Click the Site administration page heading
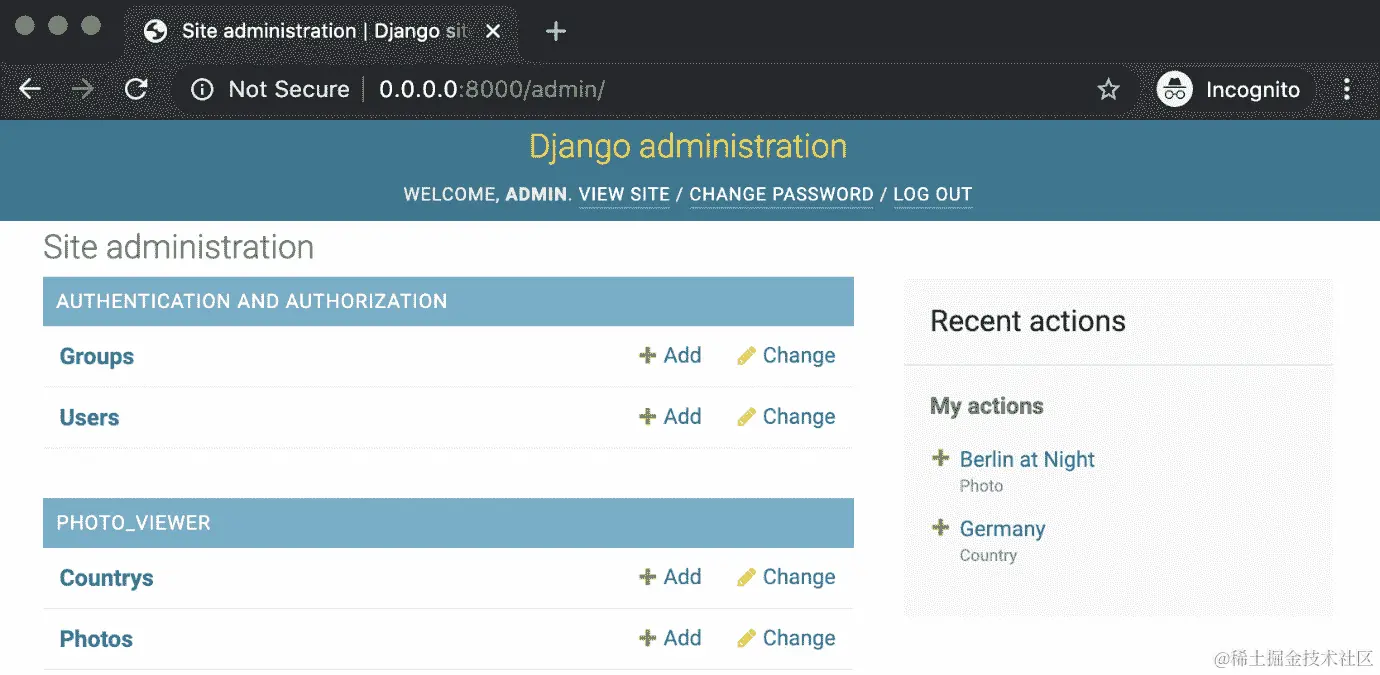This screenshot has width=1380, height=675. click(178, 247)
